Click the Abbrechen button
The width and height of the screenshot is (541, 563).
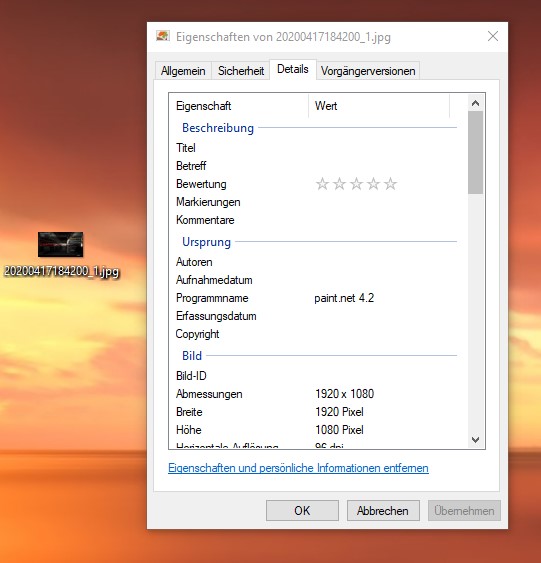point(383,511)
